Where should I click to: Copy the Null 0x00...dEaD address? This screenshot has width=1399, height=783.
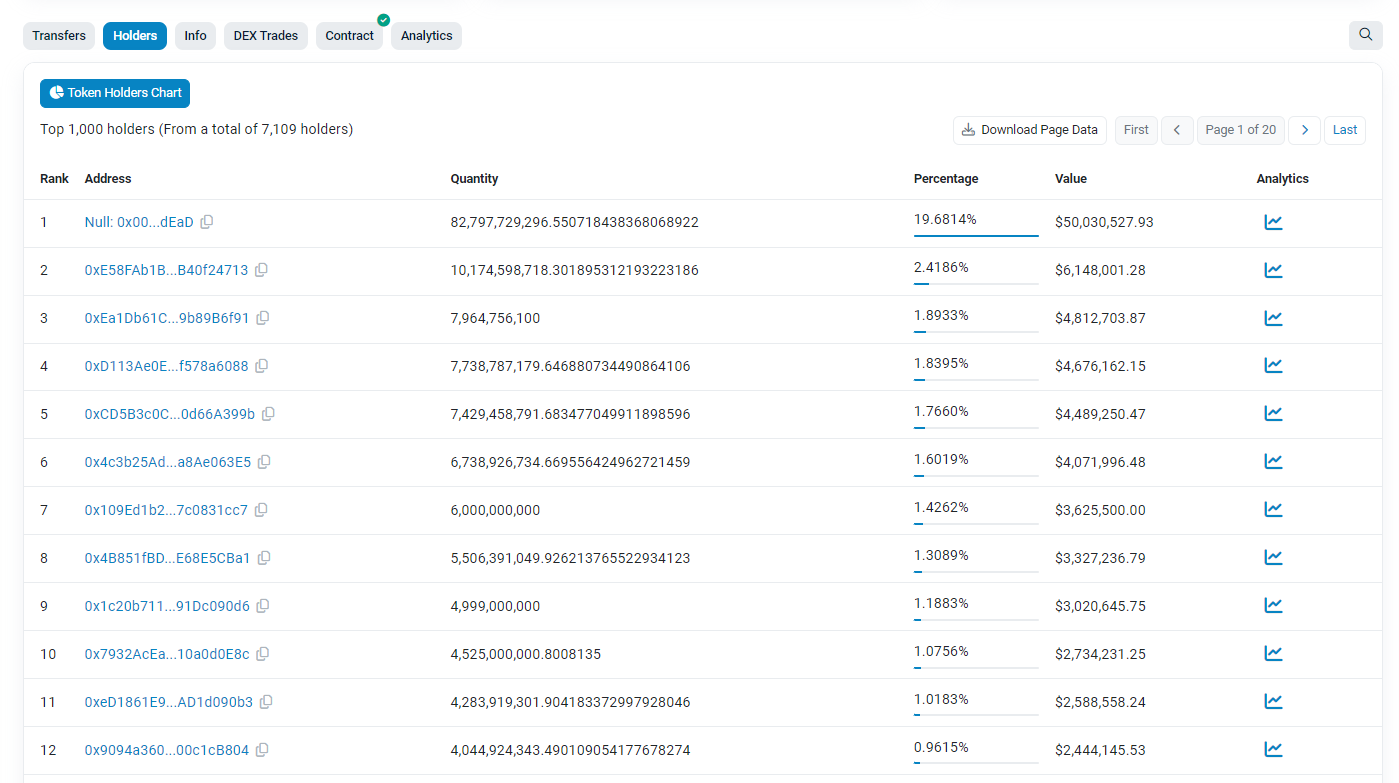[207, 222]
